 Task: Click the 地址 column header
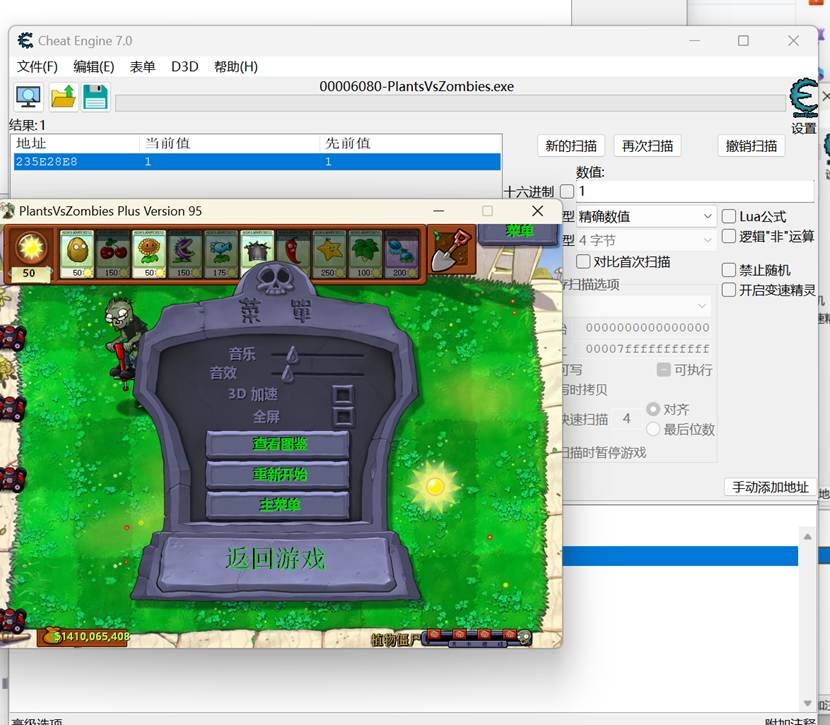pos(76,143)
